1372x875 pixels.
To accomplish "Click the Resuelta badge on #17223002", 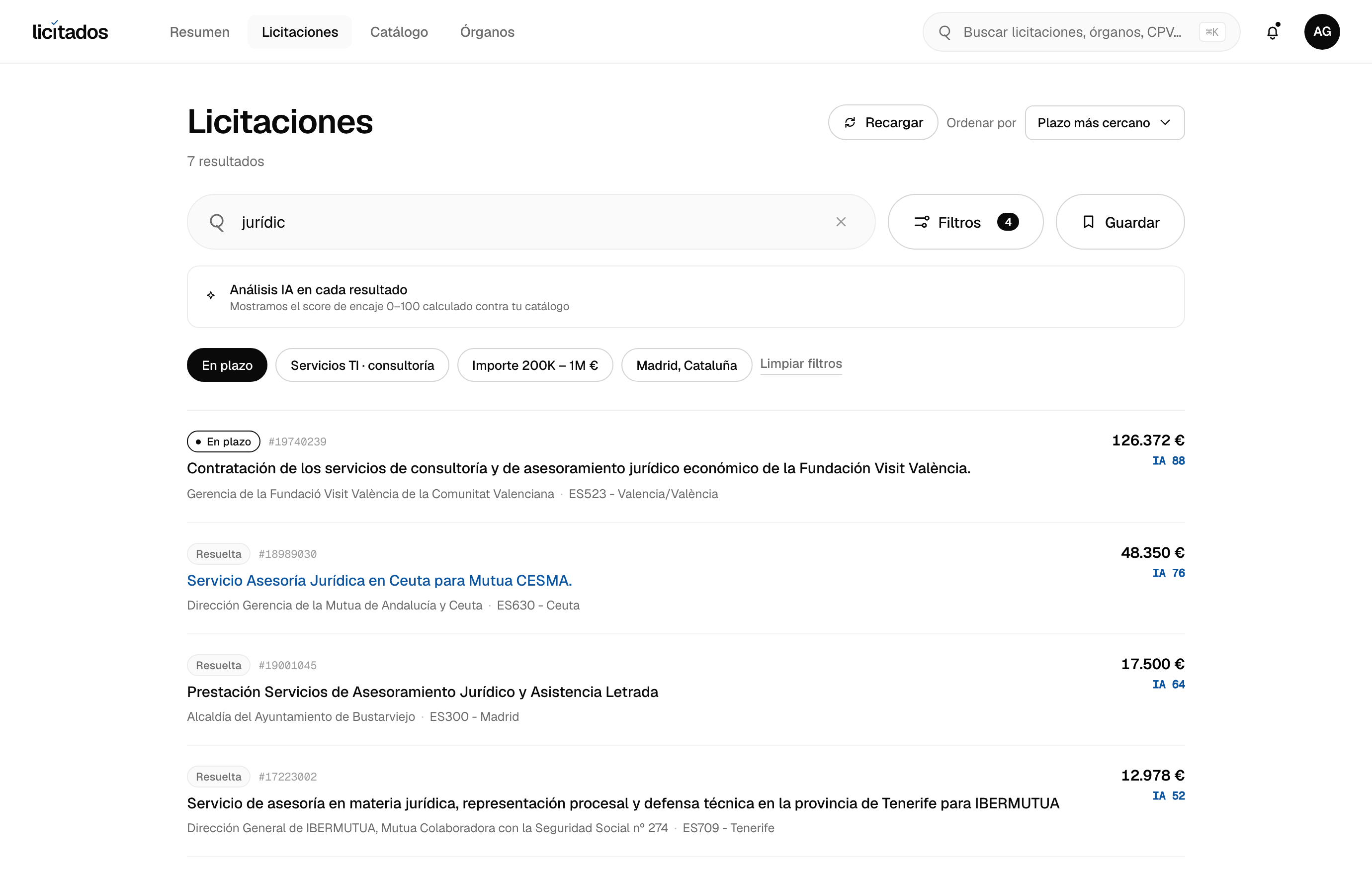I will [218, 777].
